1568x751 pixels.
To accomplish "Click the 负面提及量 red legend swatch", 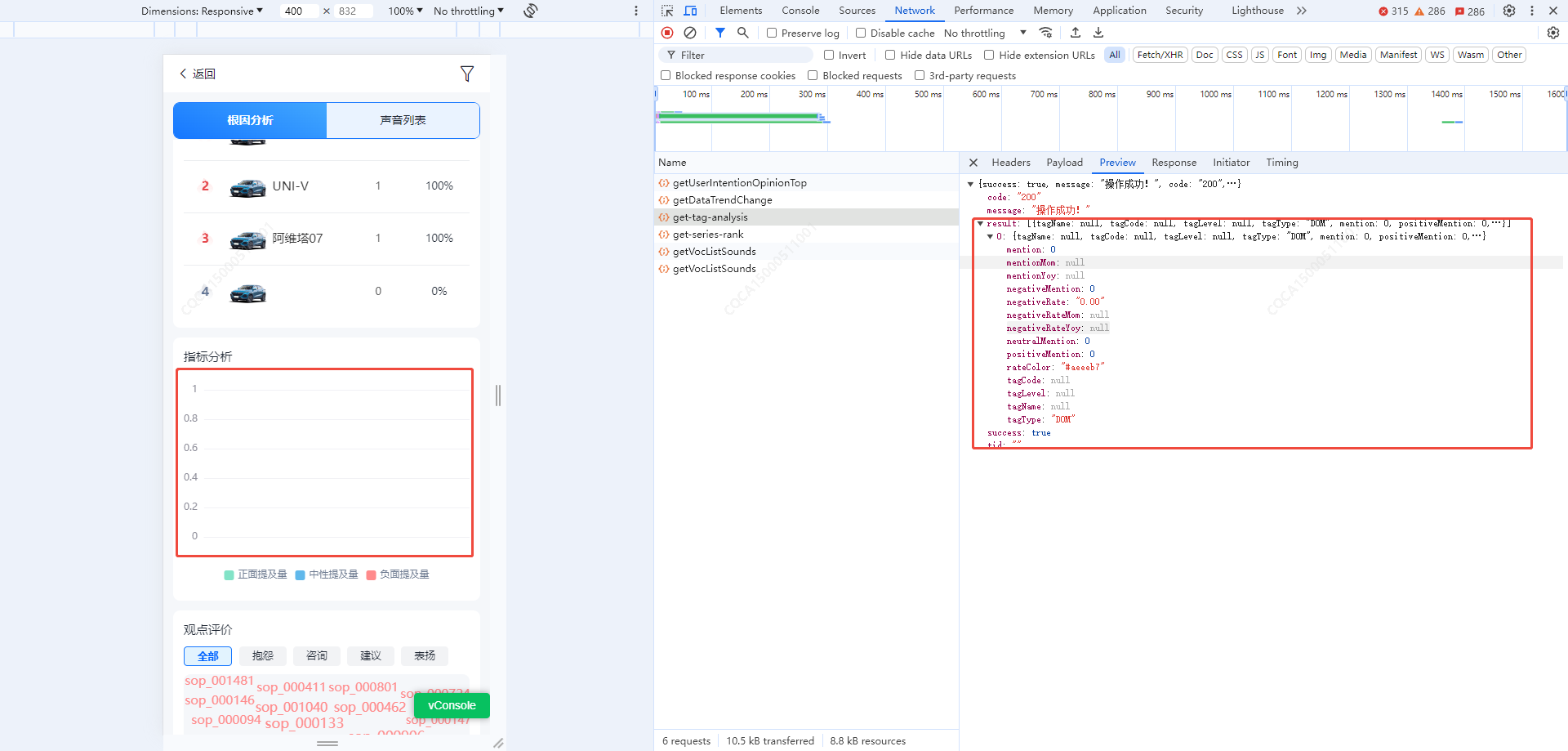I will pyautogui.click(x=372, y=574).
